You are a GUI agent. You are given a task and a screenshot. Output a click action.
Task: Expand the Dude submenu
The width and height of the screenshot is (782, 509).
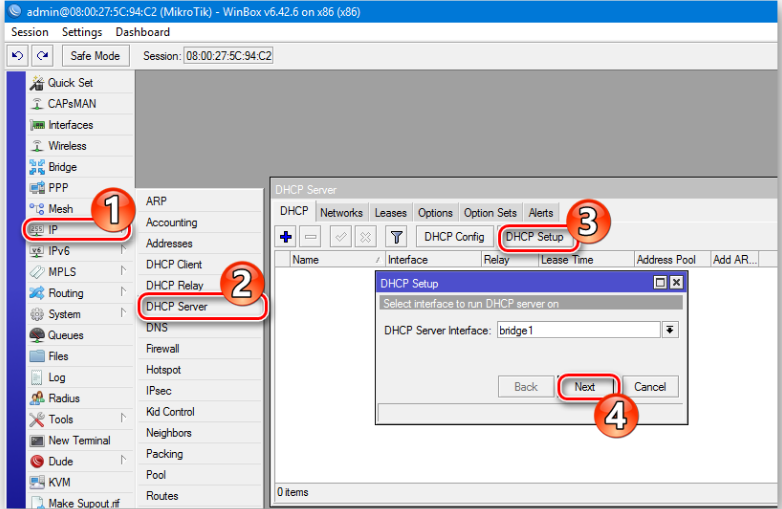tap(123, 460)
